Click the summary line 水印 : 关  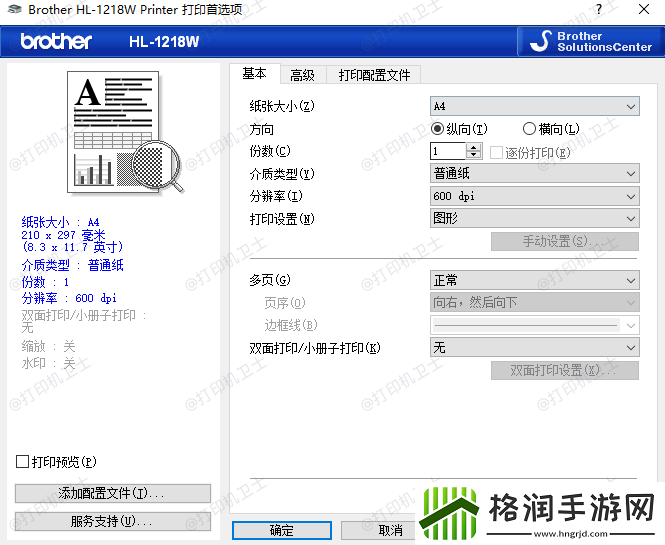pyautogui.click(x=48, y=363)
